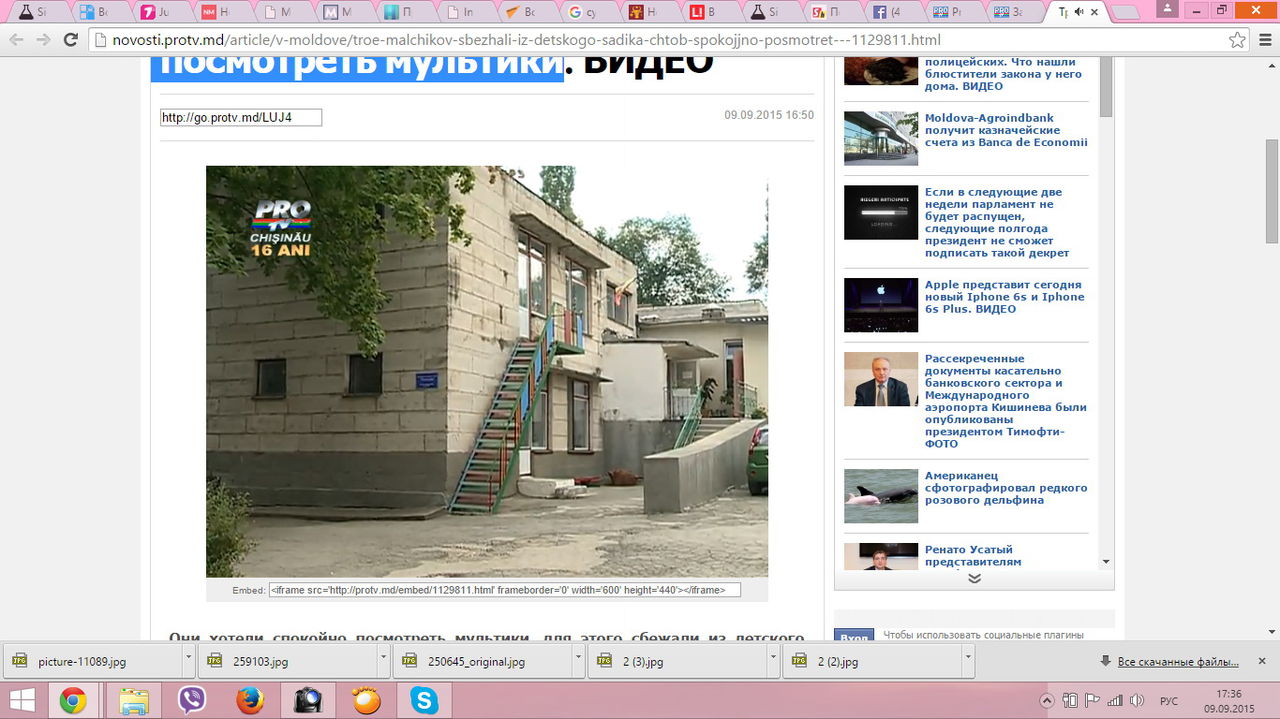Expand the news list with the double chevron
Image resolution: width=1280 pixels, height=719 pixels.
coord(974,578)
